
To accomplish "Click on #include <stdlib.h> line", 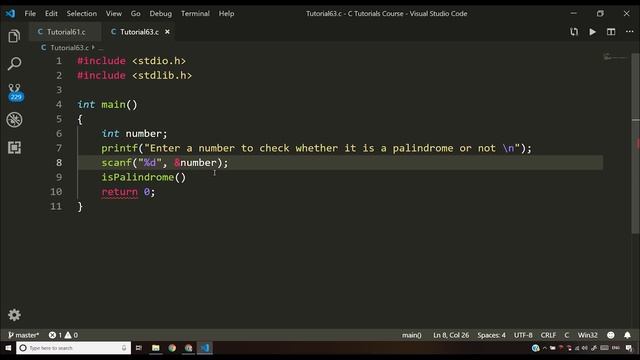I will point(134,76).
